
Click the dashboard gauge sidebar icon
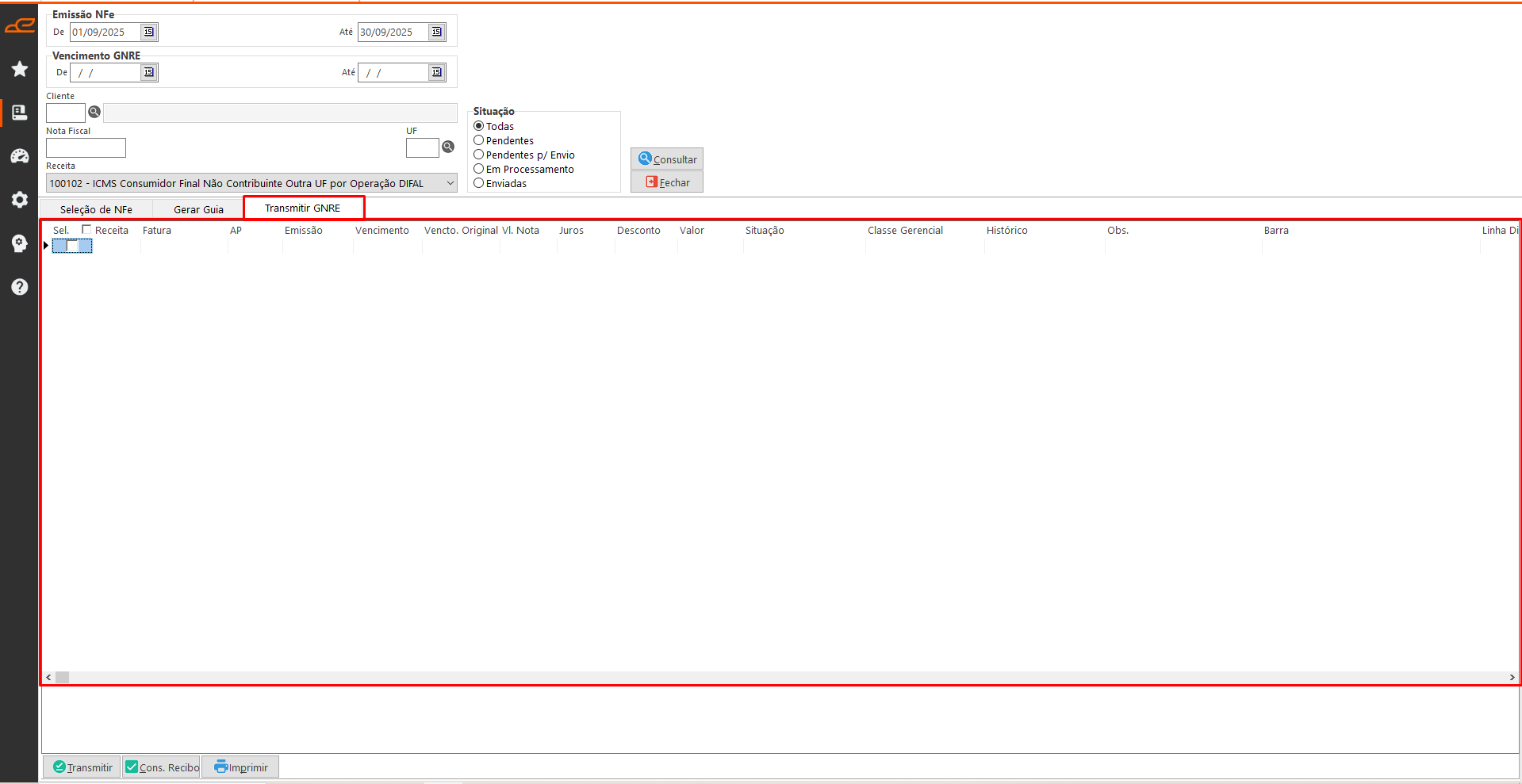click(x=20, y=156)
